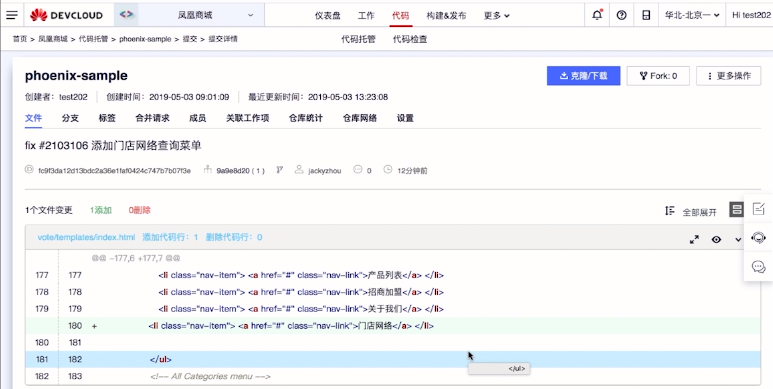The image size is (773, 389).
Task: Go to 首页 in breadcrumb
Action: pyautogui.click(x=20, y=39)
